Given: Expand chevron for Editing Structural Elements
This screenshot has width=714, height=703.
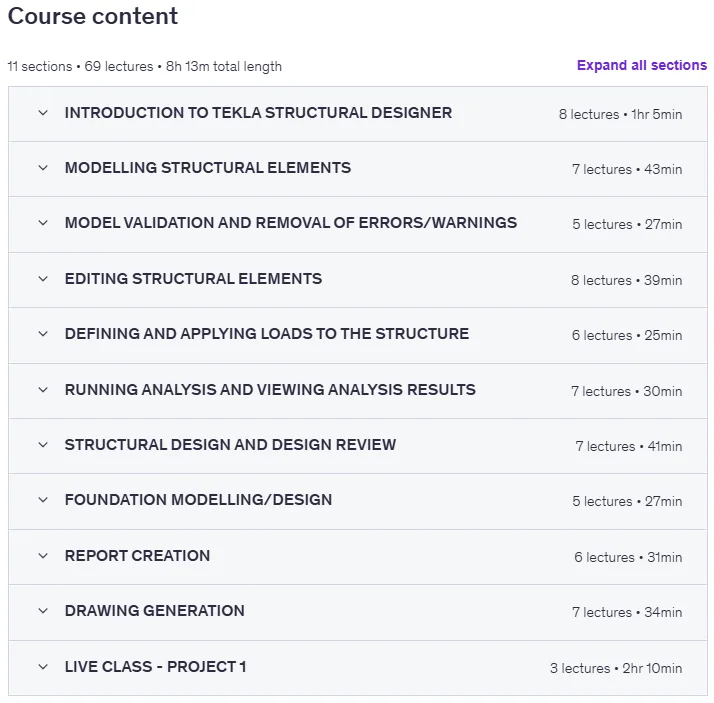Looking at the screenshot, I should click(x=43, y=279).
